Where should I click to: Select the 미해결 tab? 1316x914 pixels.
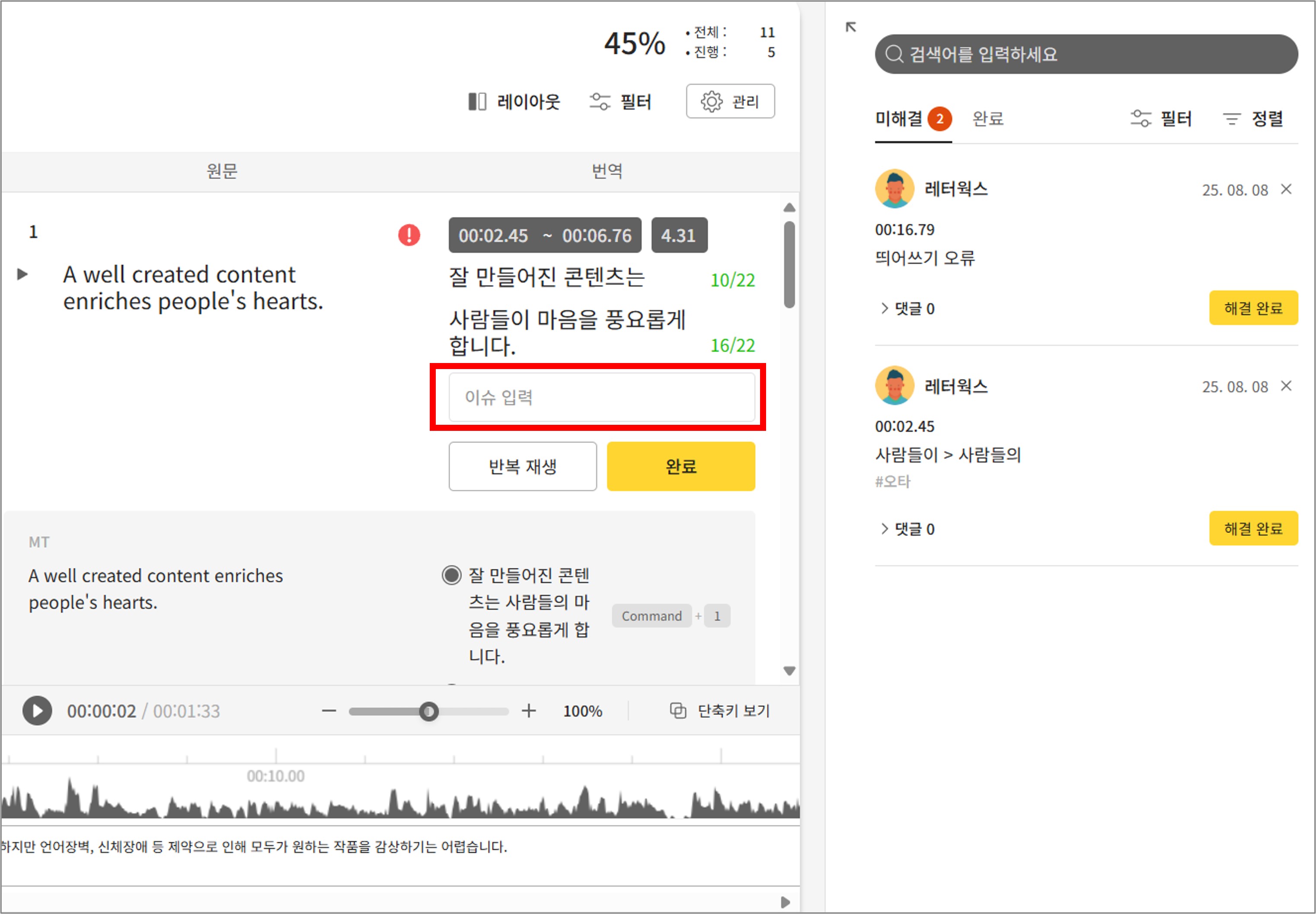pos(899,118)
